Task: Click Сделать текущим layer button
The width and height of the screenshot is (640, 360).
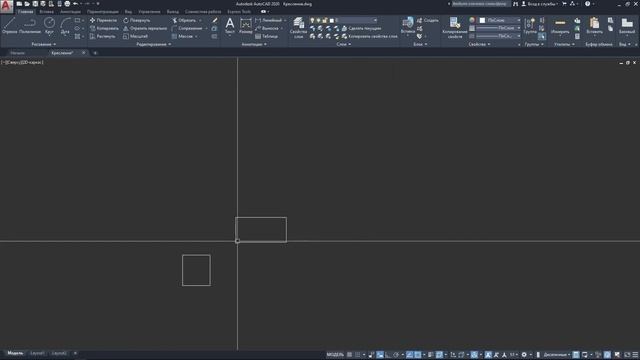Action: [x=362, y=28]
